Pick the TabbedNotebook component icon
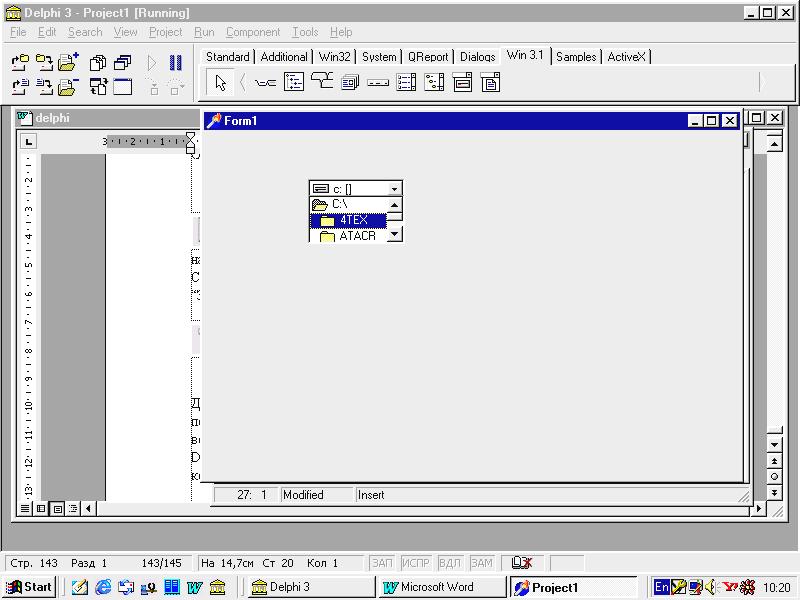800x600 pixels. [x=322, y=82]
